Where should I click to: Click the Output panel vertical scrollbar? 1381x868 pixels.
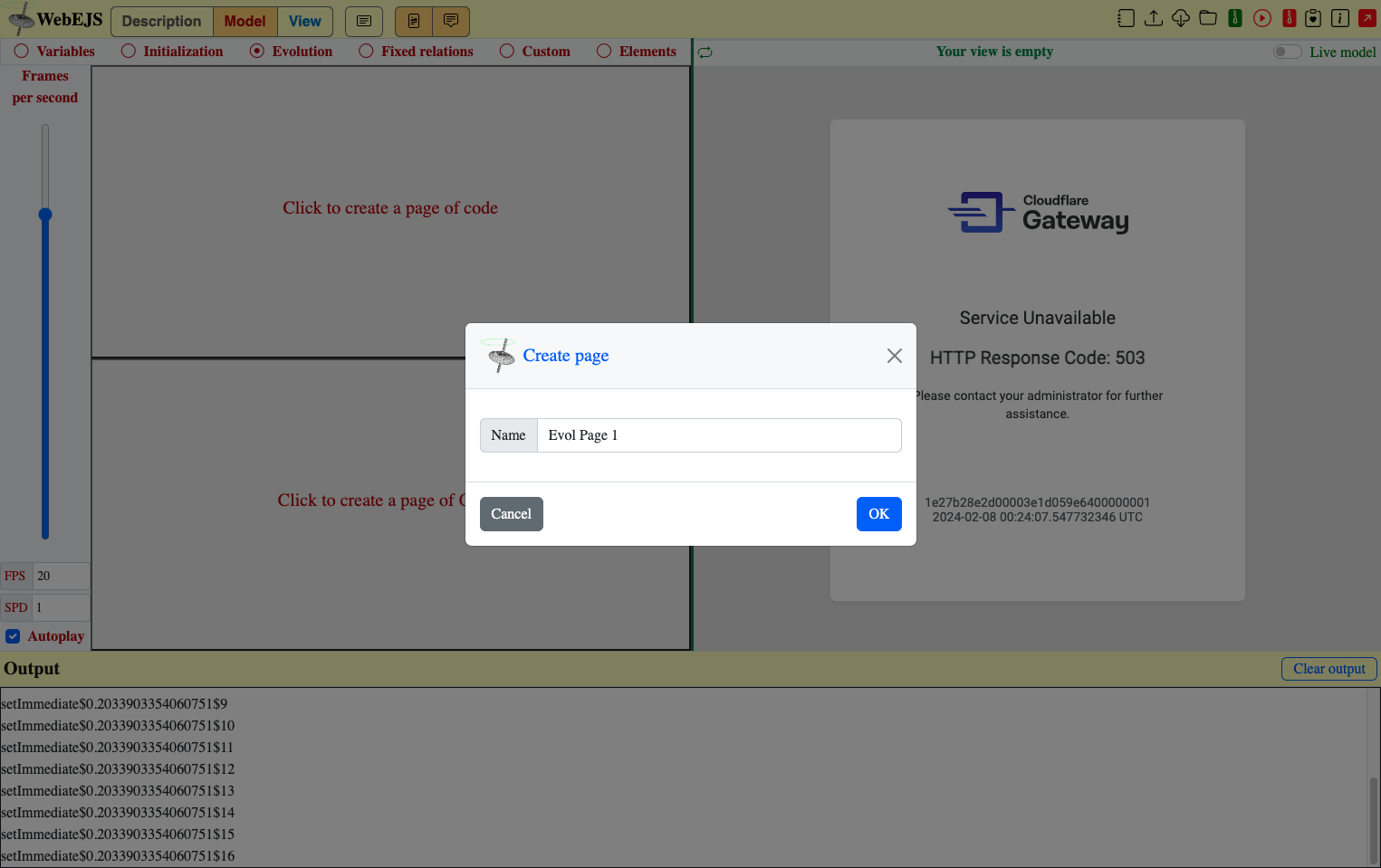1374,819
